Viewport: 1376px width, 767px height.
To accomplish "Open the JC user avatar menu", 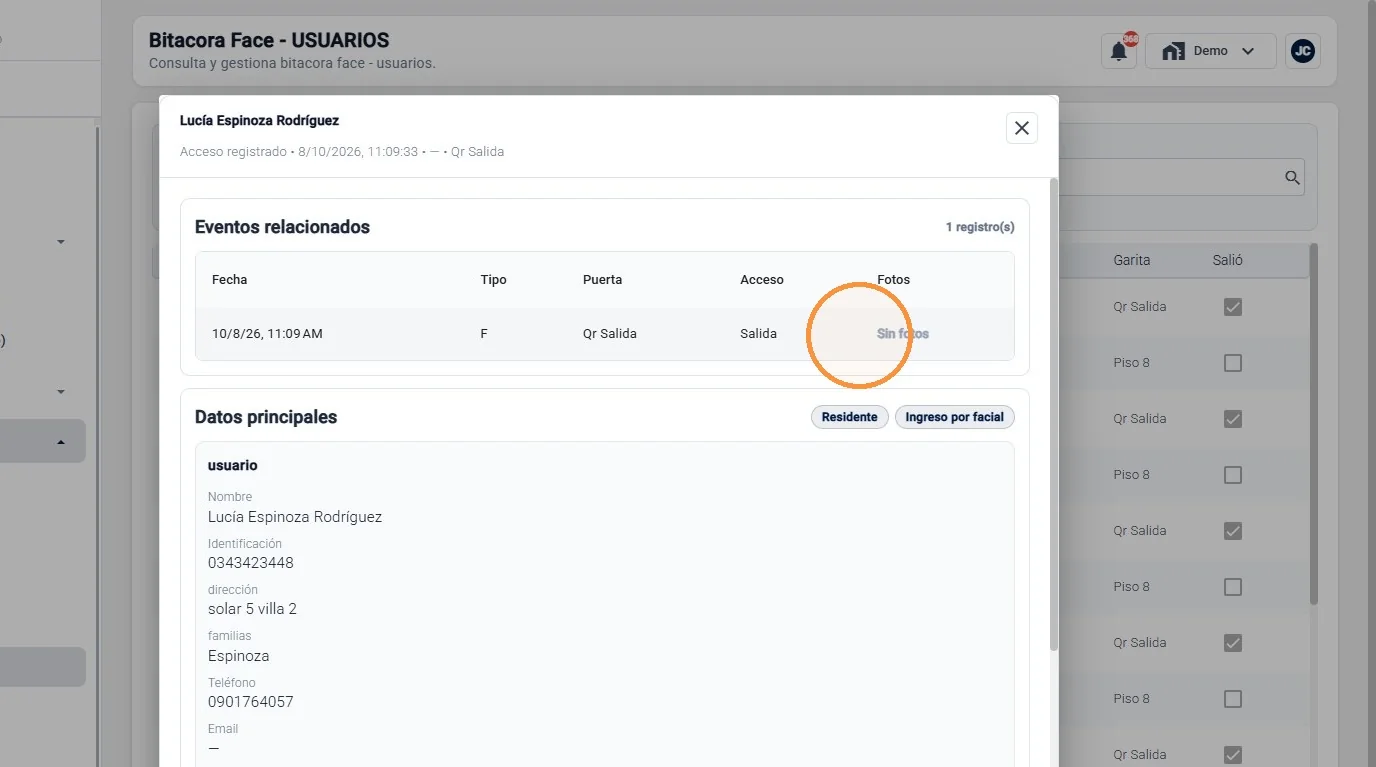I will 1302,51.
